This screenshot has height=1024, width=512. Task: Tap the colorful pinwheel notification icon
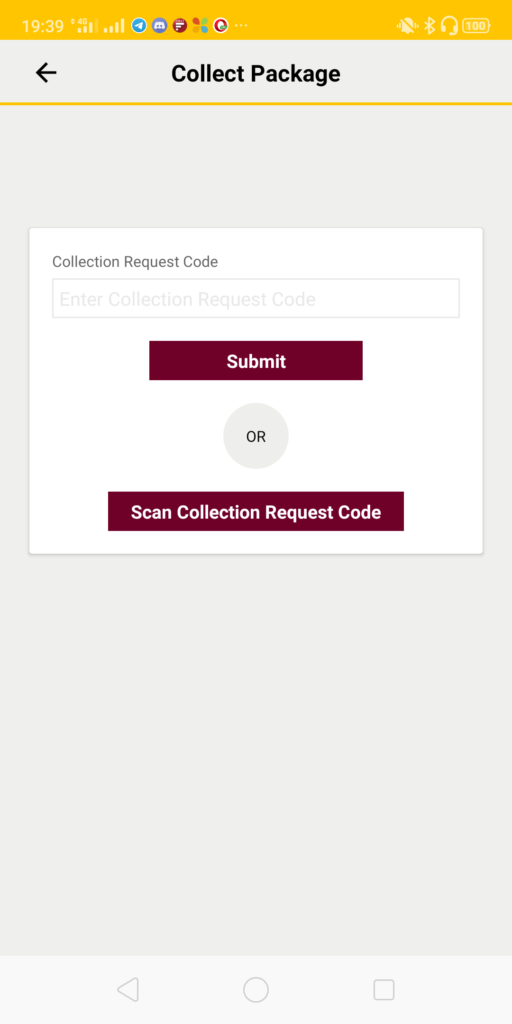pos(200,25)
